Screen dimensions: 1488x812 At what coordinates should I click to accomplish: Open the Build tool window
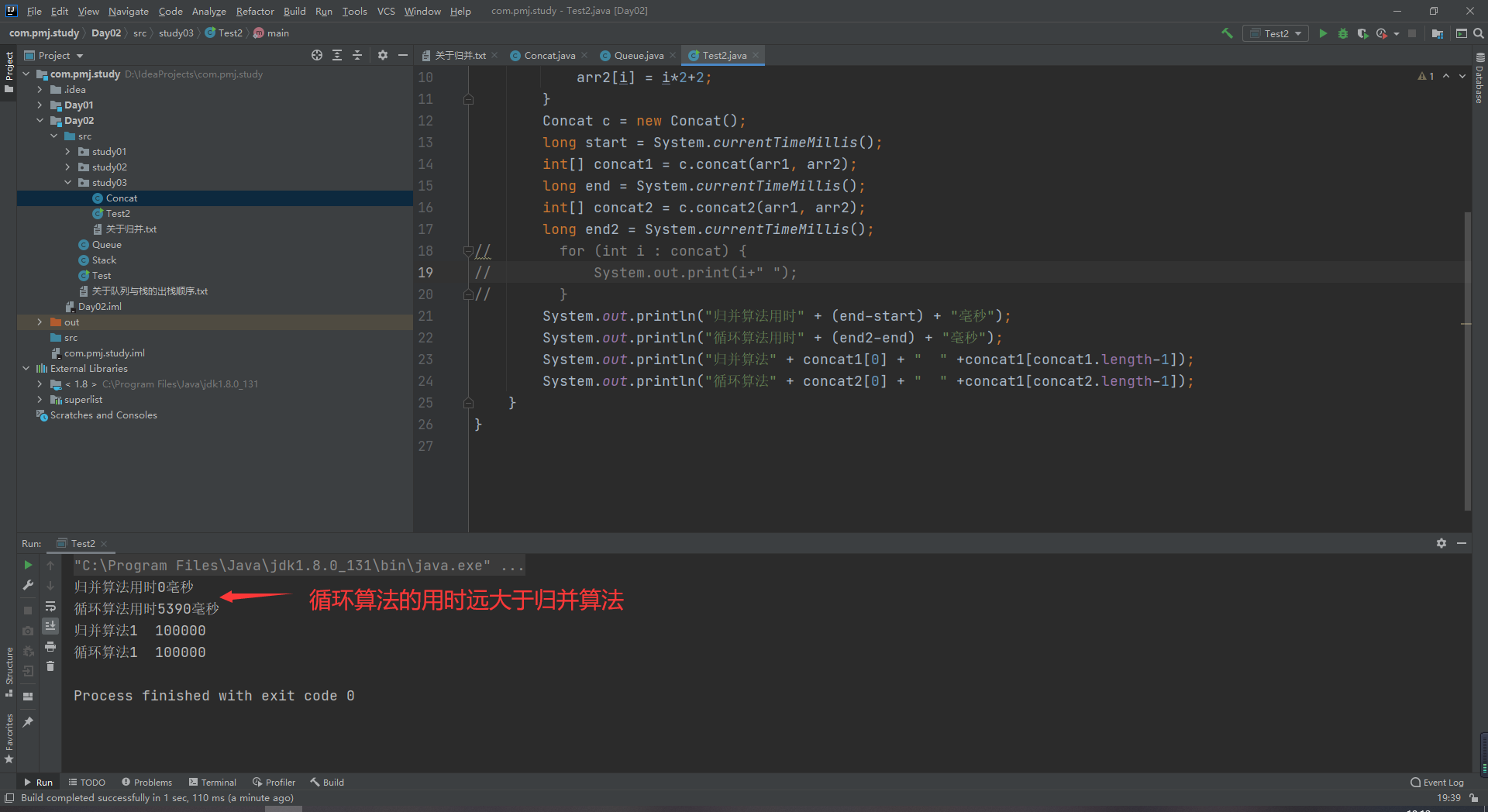click(x=327, y=782)
